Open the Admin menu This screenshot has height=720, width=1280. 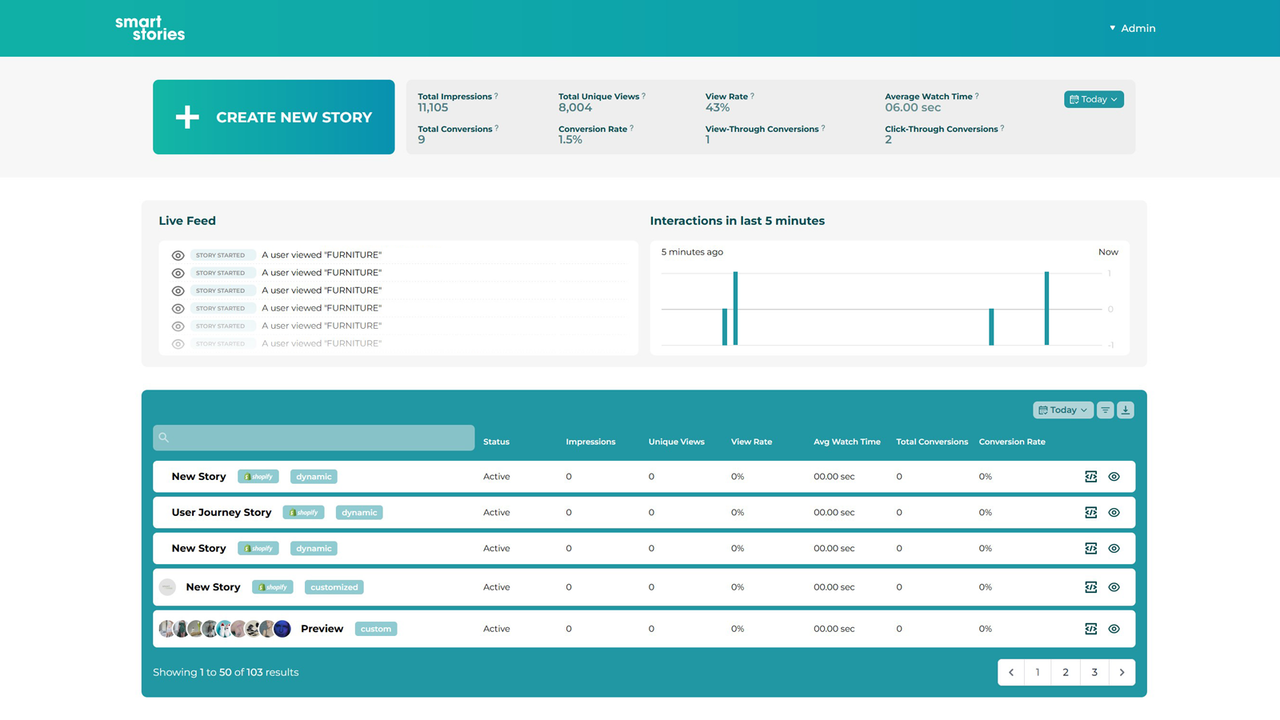(1137, 28)
